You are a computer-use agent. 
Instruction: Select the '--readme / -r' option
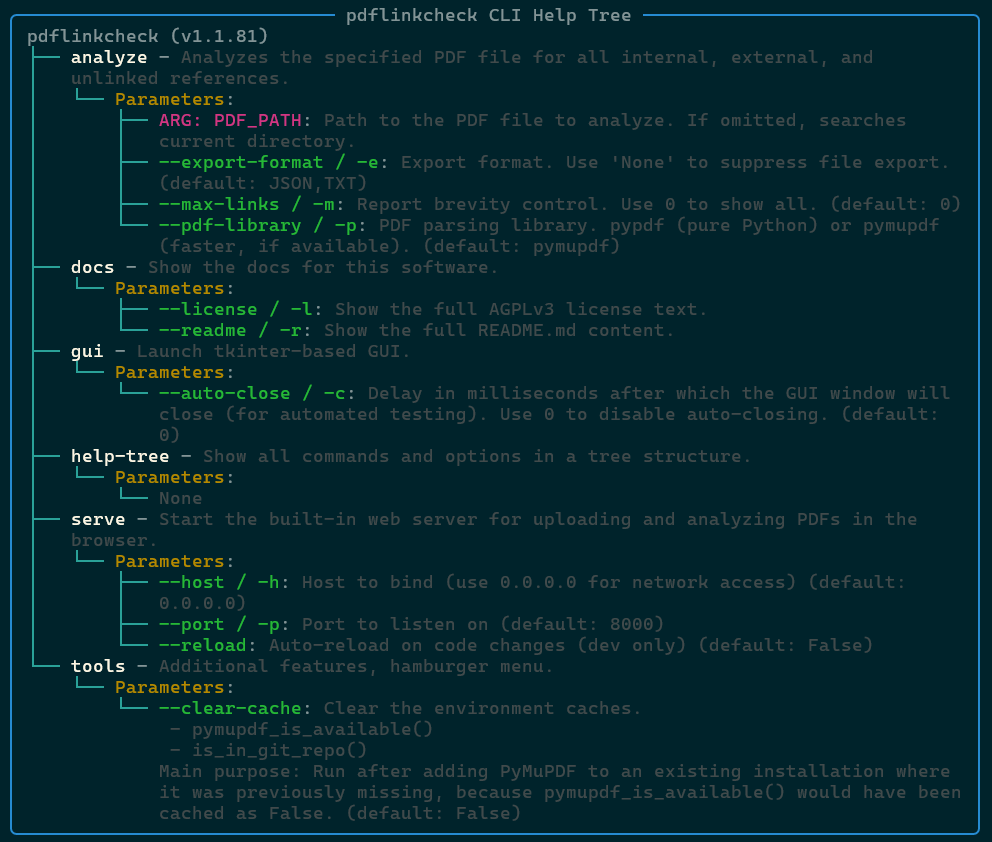point(230,330)
